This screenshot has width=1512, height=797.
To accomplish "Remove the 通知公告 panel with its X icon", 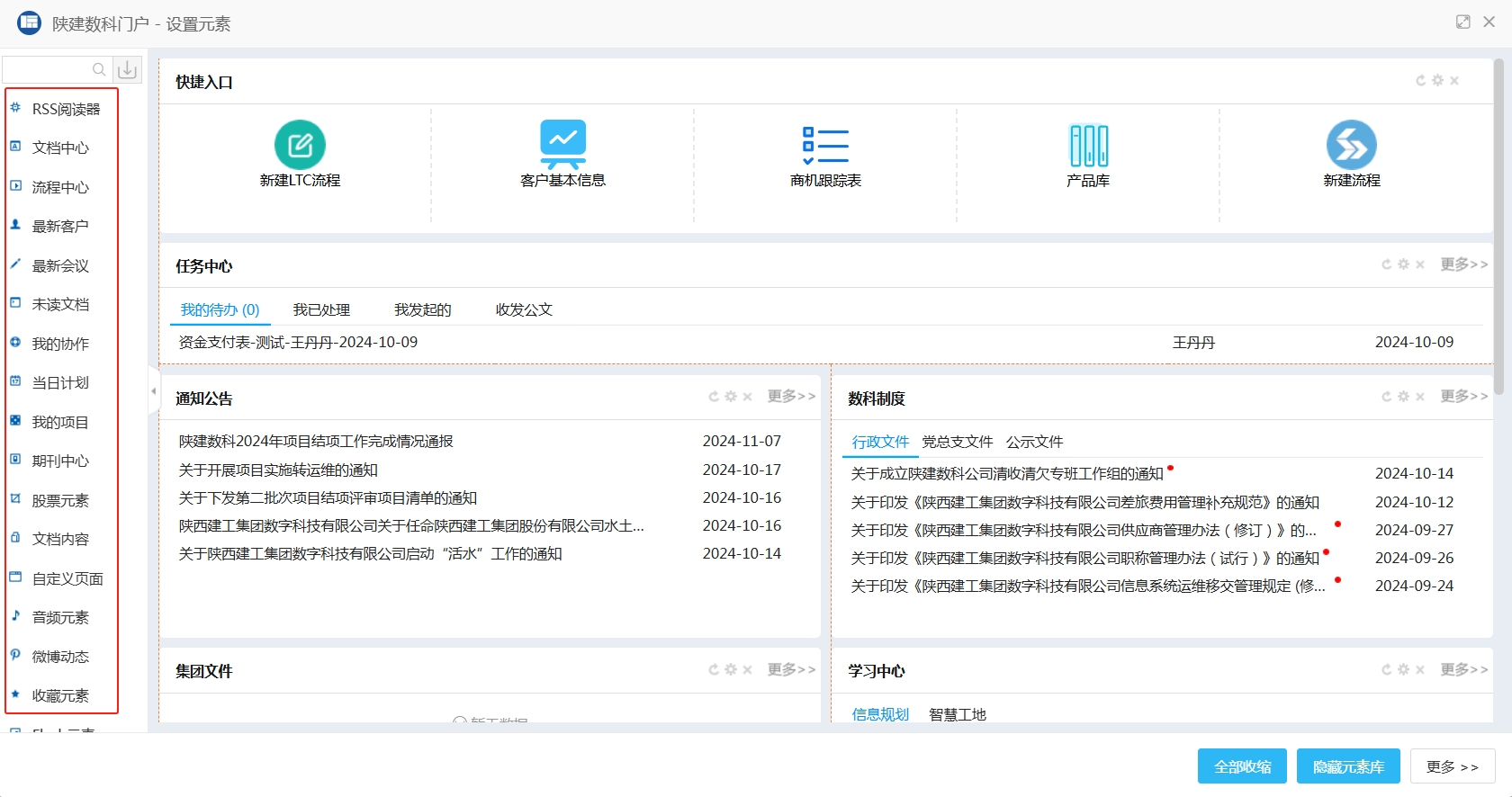I will click(747, 397).
